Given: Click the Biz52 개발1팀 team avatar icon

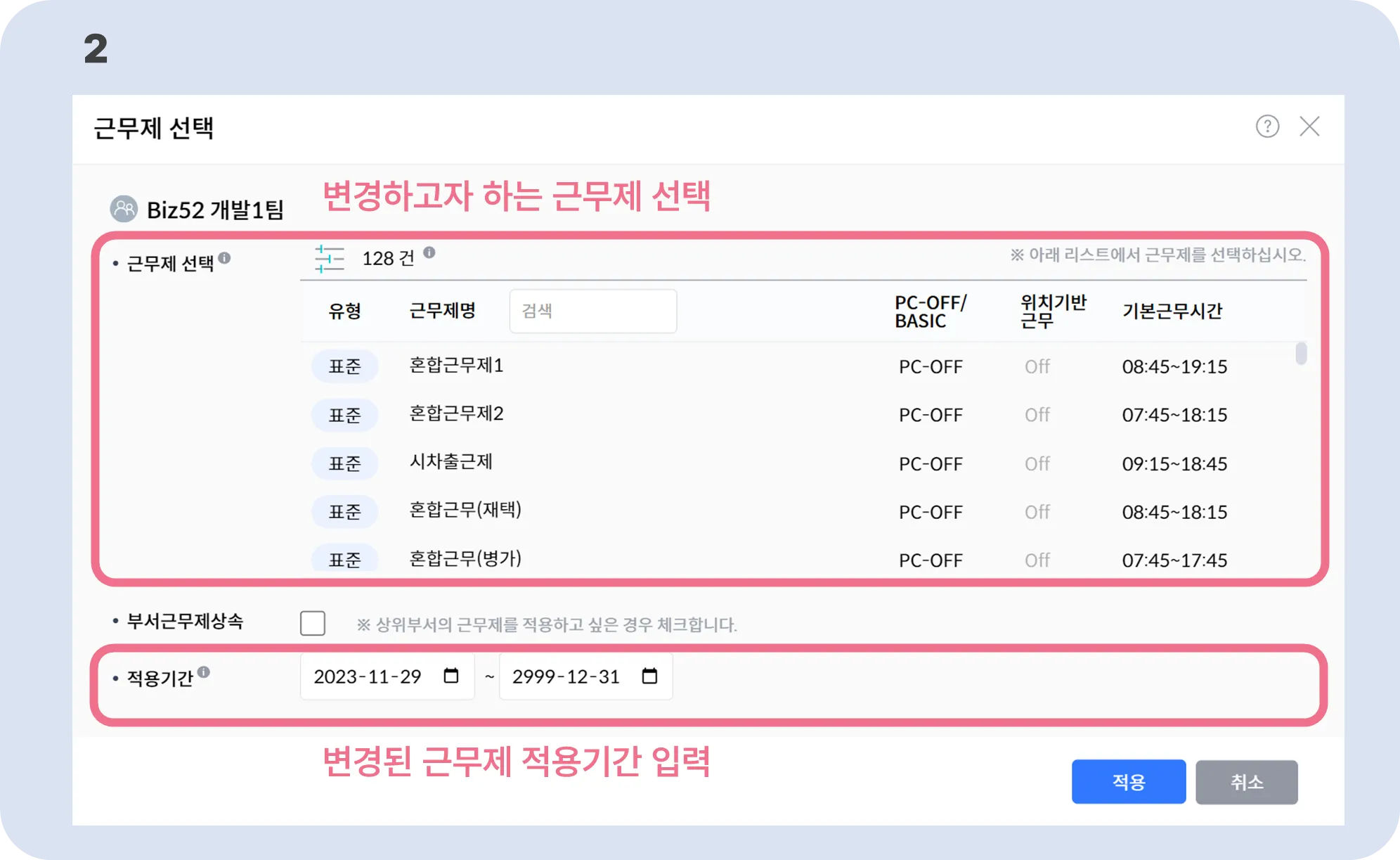Looking at the screenshot, I should 124,209.
